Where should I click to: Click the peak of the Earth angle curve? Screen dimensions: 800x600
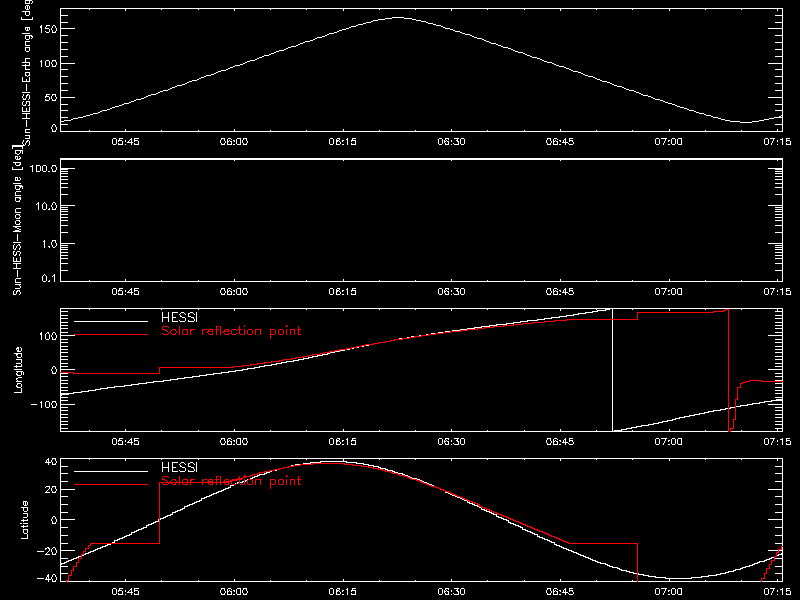pyautogui.click(x=398, y=18)
